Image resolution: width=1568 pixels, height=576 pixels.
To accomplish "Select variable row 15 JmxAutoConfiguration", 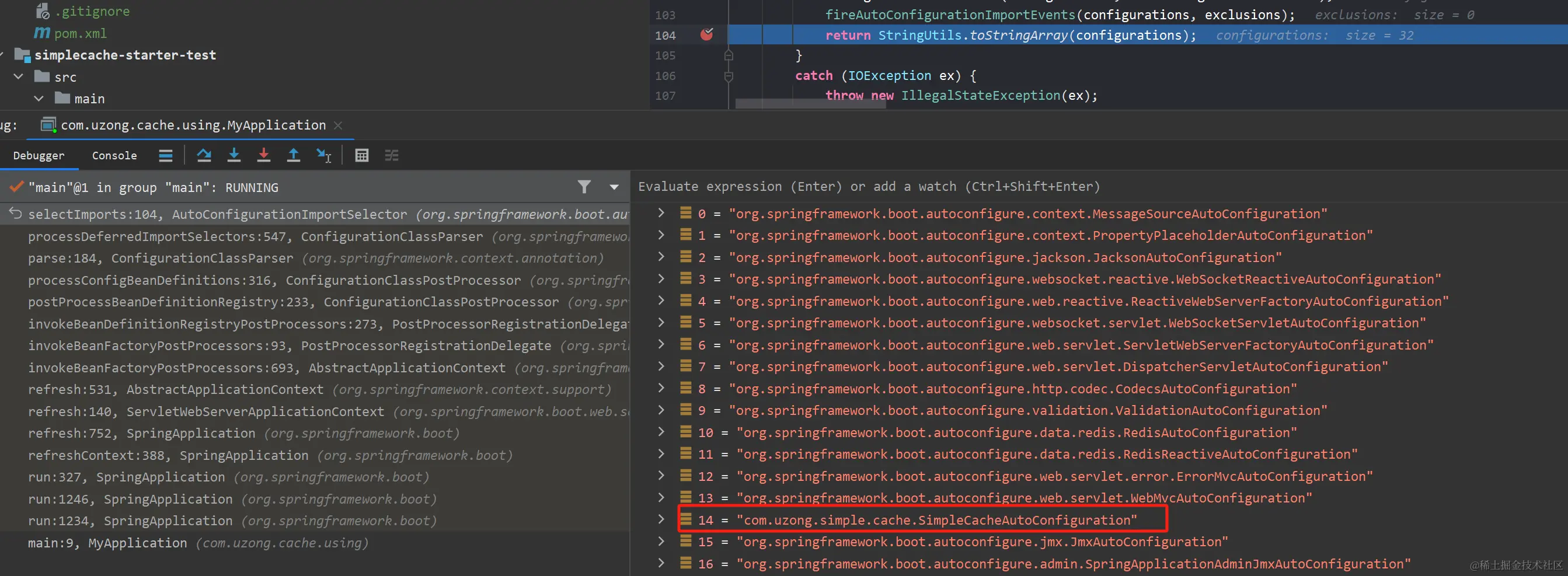I will pyautogui.click(x=1099, y=542).
